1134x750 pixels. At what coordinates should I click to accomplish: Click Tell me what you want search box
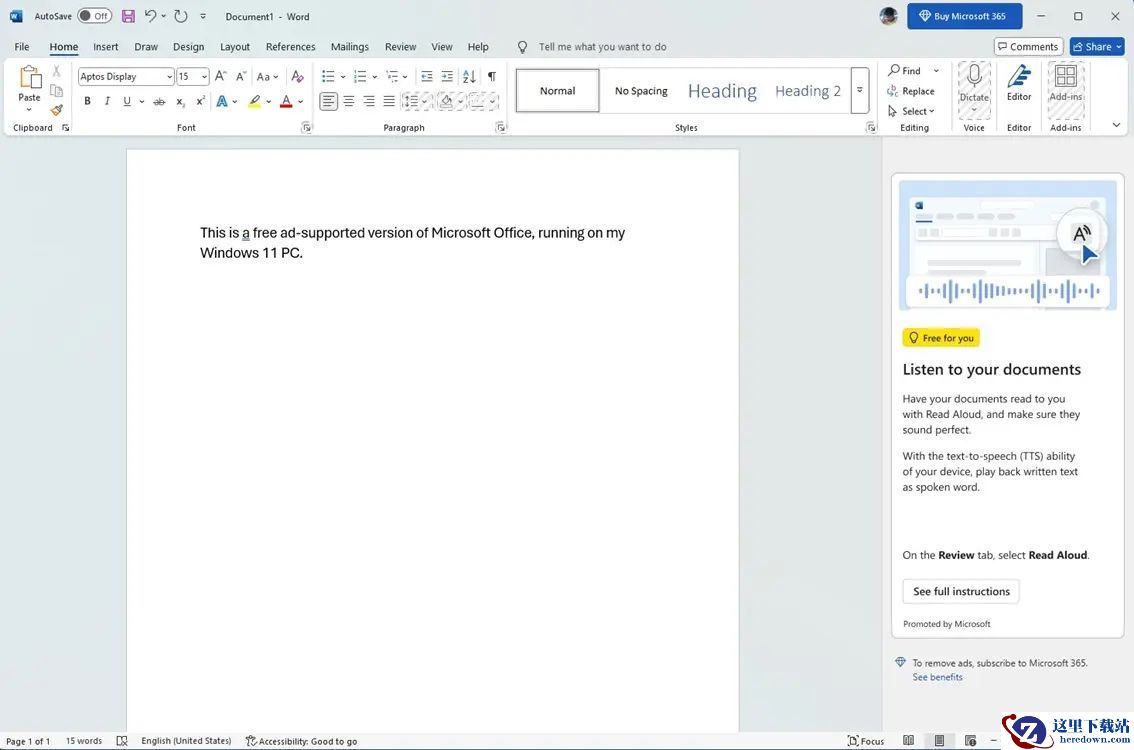click(x=602, y=46)
